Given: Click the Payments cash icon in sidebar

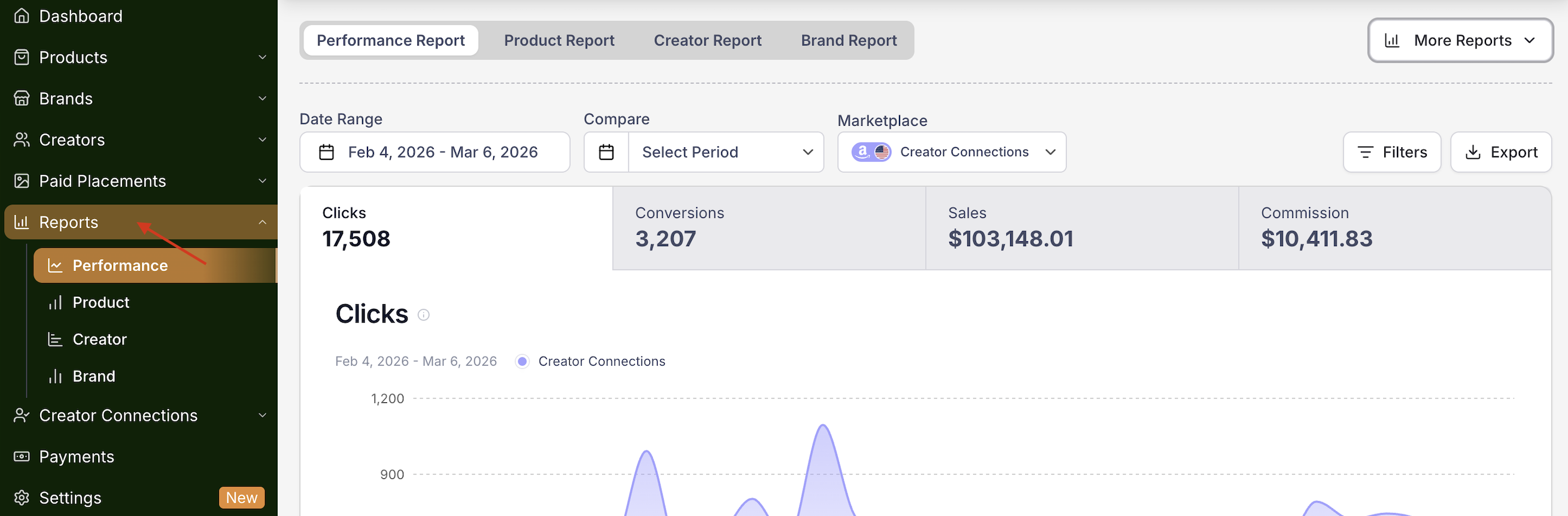Looking at the screenshot, I should [x=22, y=456].
